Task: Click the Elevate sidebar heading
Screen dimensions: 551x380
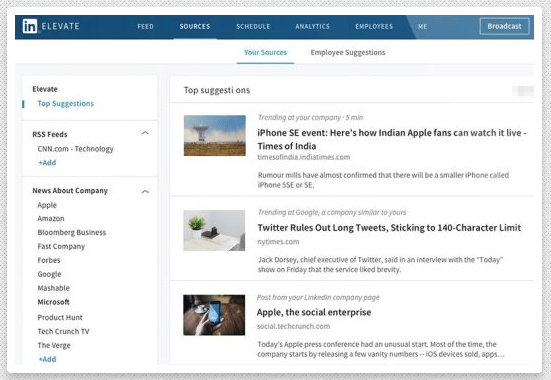Action: (x=45, y=89)
